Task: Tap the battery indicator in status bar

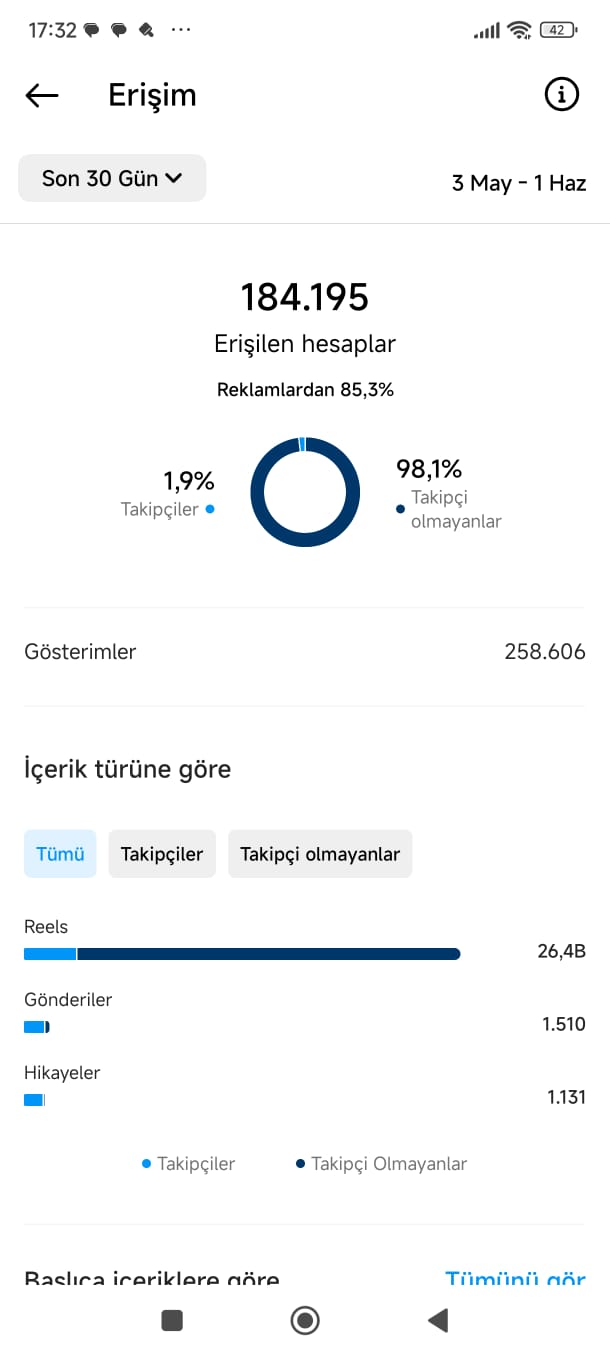Action: (558, 30)
